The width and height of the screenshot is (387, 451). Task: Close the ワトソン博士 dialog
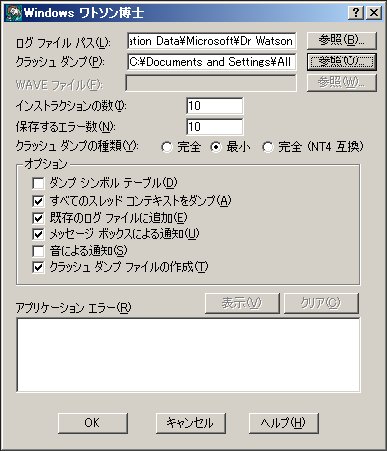pyautogui.click(x=374, y=13)
